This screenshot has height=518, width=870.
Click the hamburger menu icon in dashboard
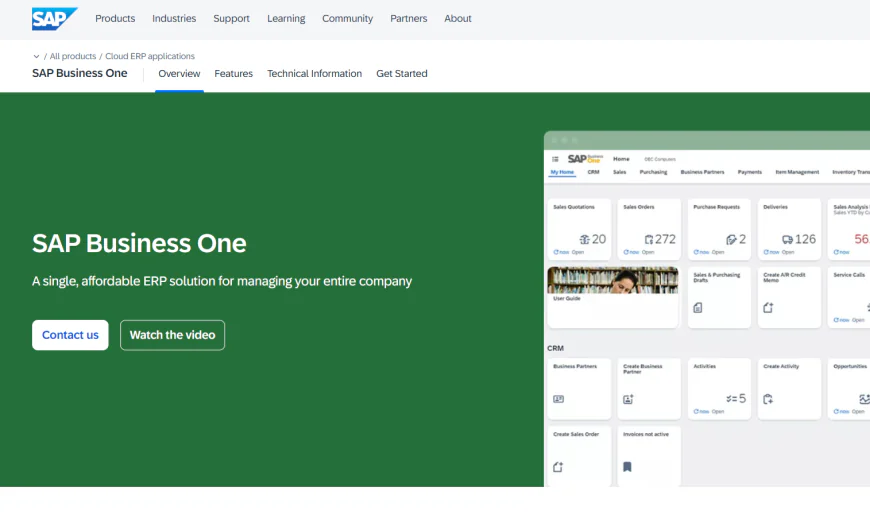555,159
